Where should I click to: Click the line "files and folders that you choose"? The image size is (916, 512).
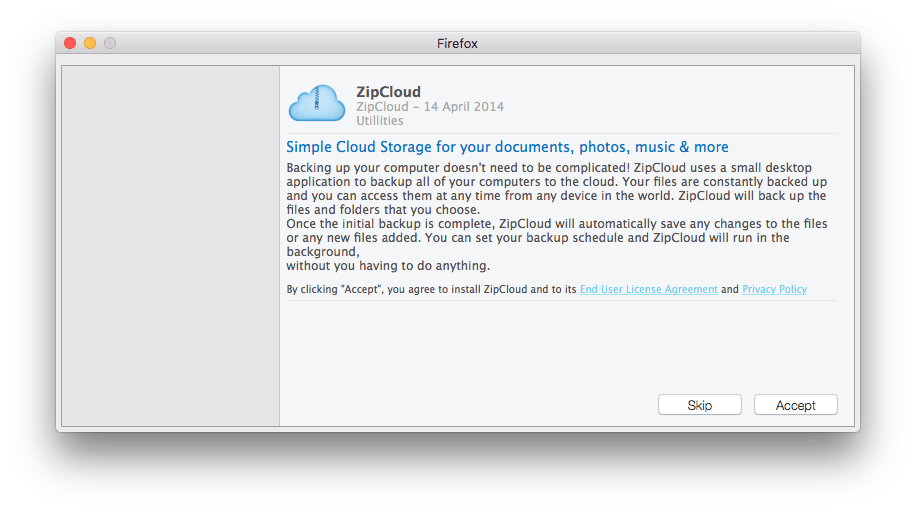pos(383,210)
